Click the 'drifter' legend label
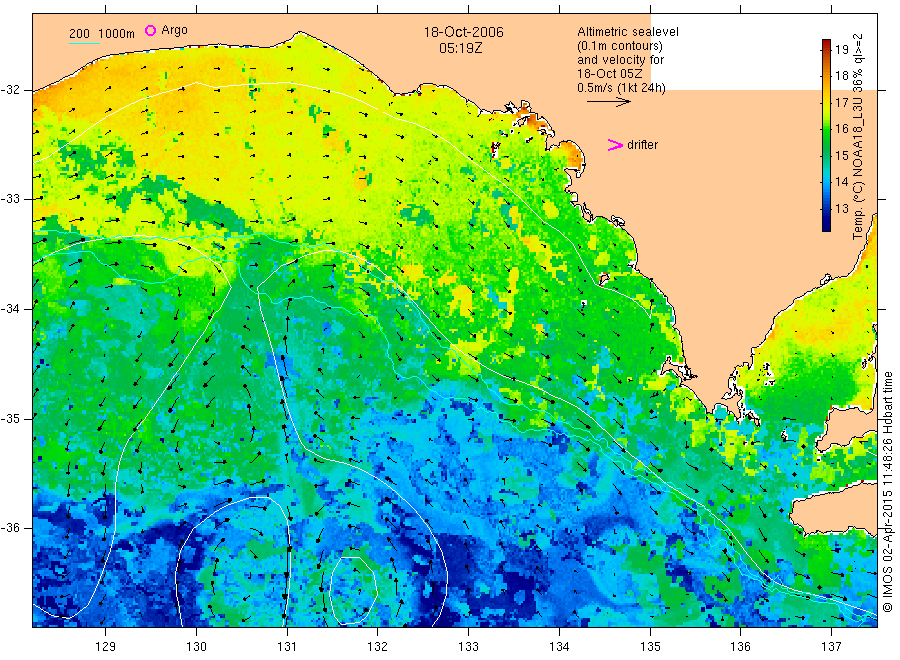This screenshot has height=660, width=900. [642, 145]
